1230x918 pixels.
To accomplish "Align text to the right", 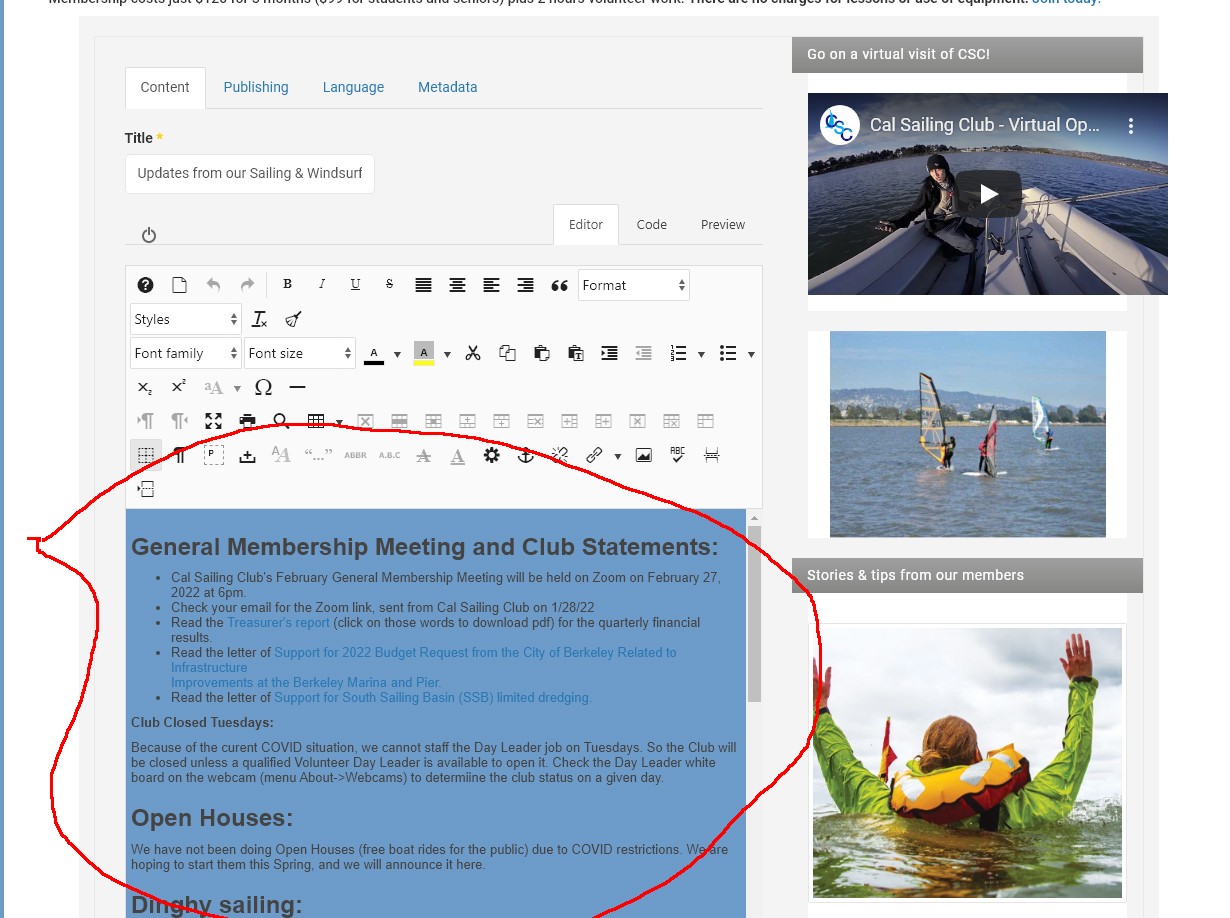I will pyautogui.click(x=525, y=285).
